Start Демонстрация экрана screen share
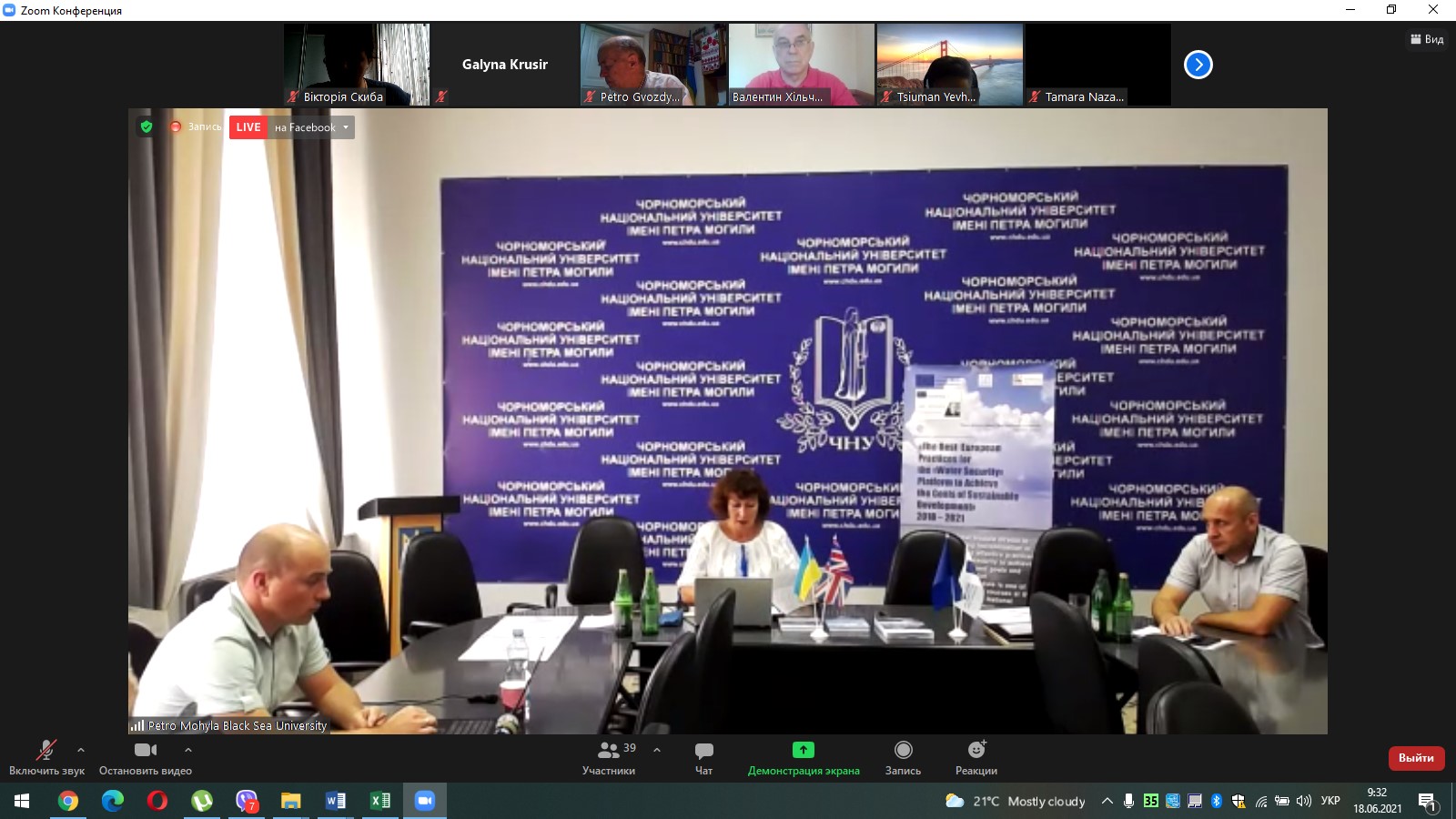Viewport: 1456px width, 819px height. pos(804,757)
